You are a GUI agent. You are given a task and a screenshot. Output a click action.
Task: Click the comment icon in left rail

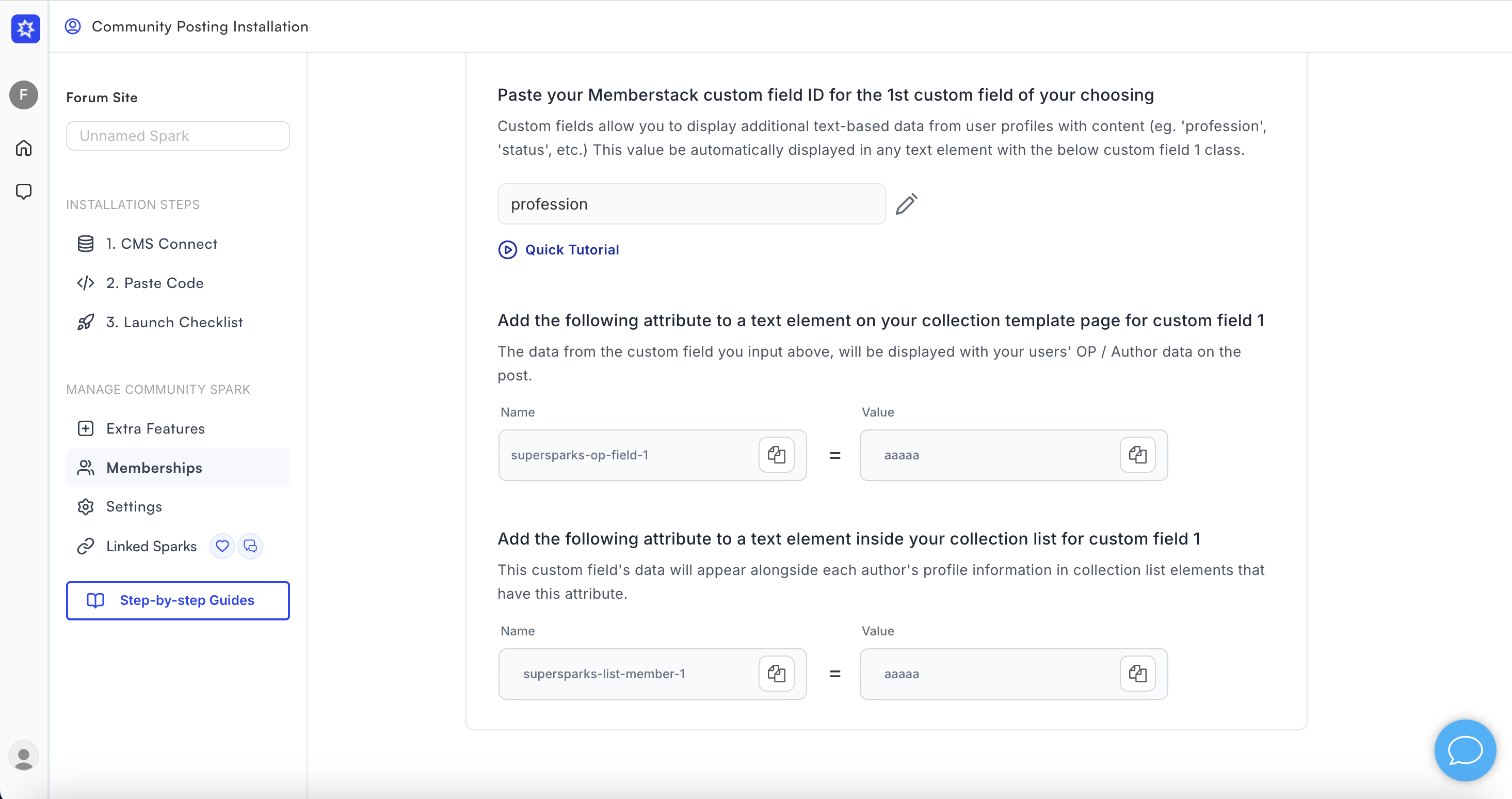[24, 191]
